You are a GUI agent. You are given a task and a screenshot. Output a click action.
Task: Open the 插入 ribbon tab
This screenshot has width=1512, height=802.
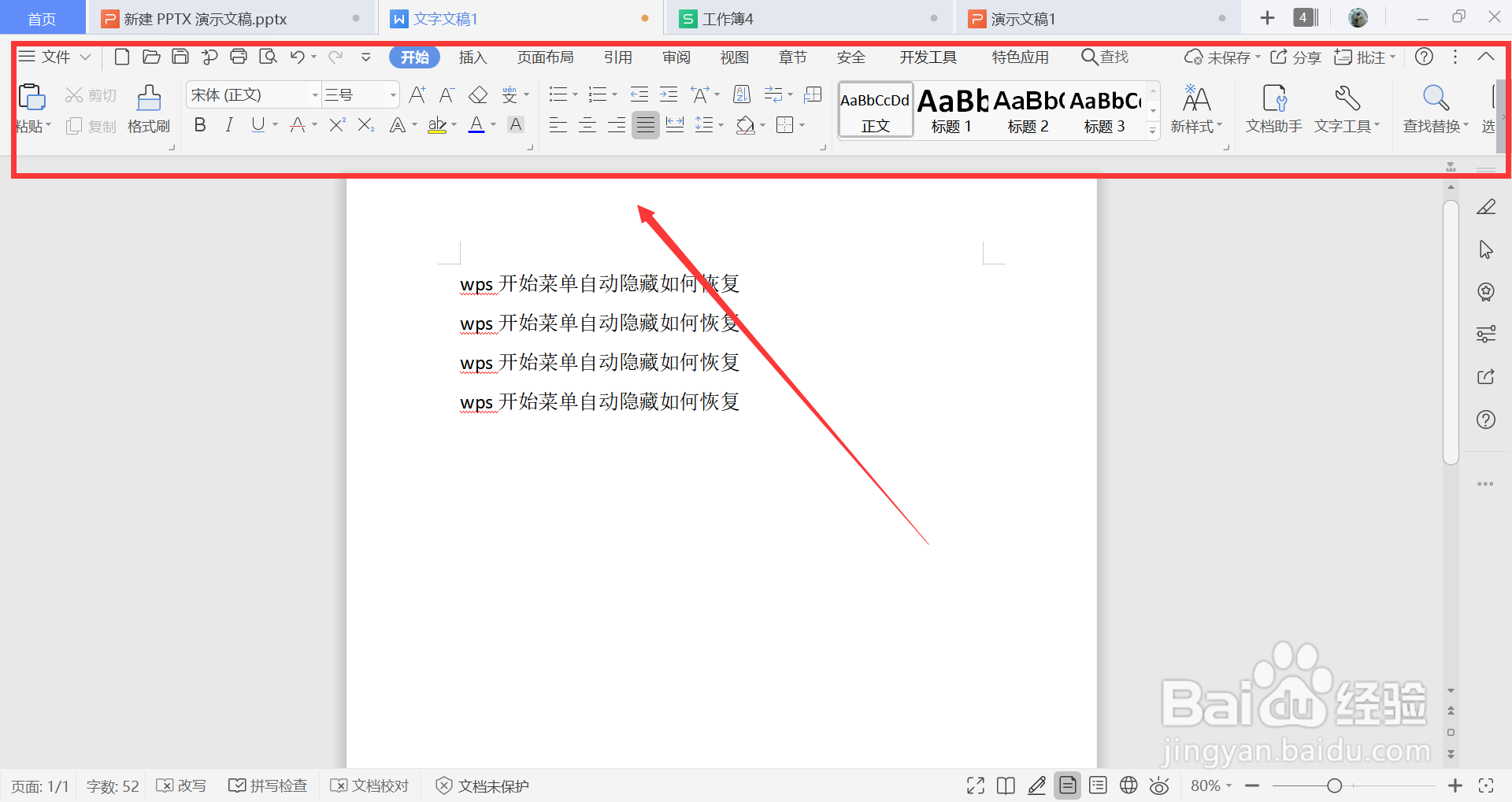point(473,57)
